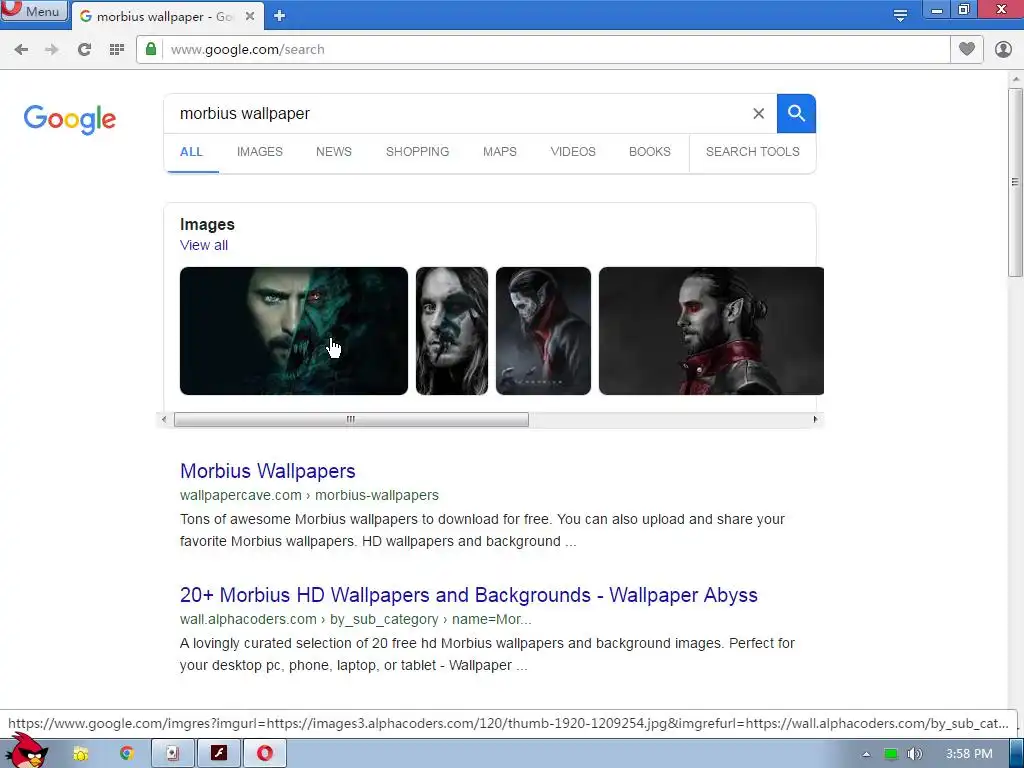Open the Morbius Wallpapers result link

[268, 471]
